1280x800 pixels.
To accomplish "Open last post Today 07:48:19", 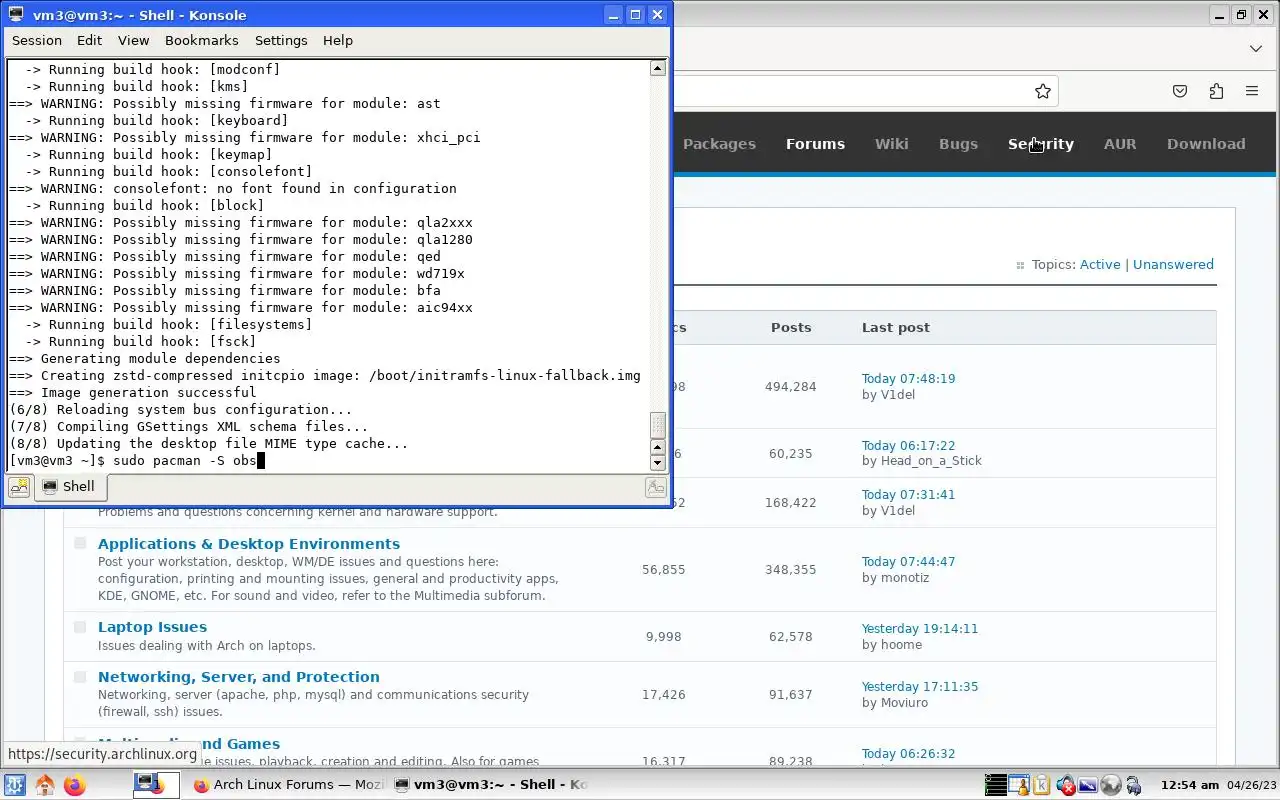I will tap(908, 379).
